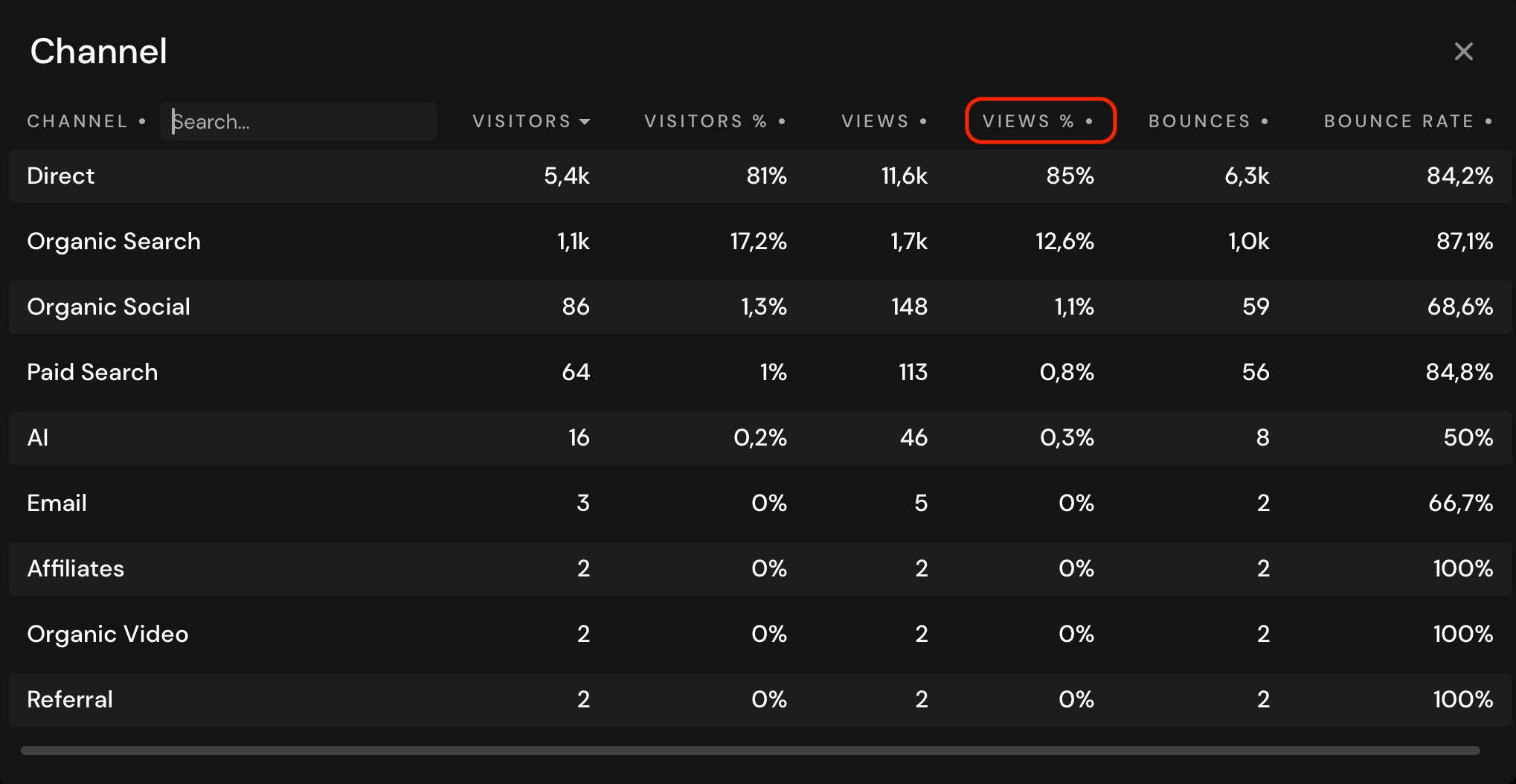The image size is (1516, 784).
Task: Open the Paid Search channel row
Action: coord(92,373)
